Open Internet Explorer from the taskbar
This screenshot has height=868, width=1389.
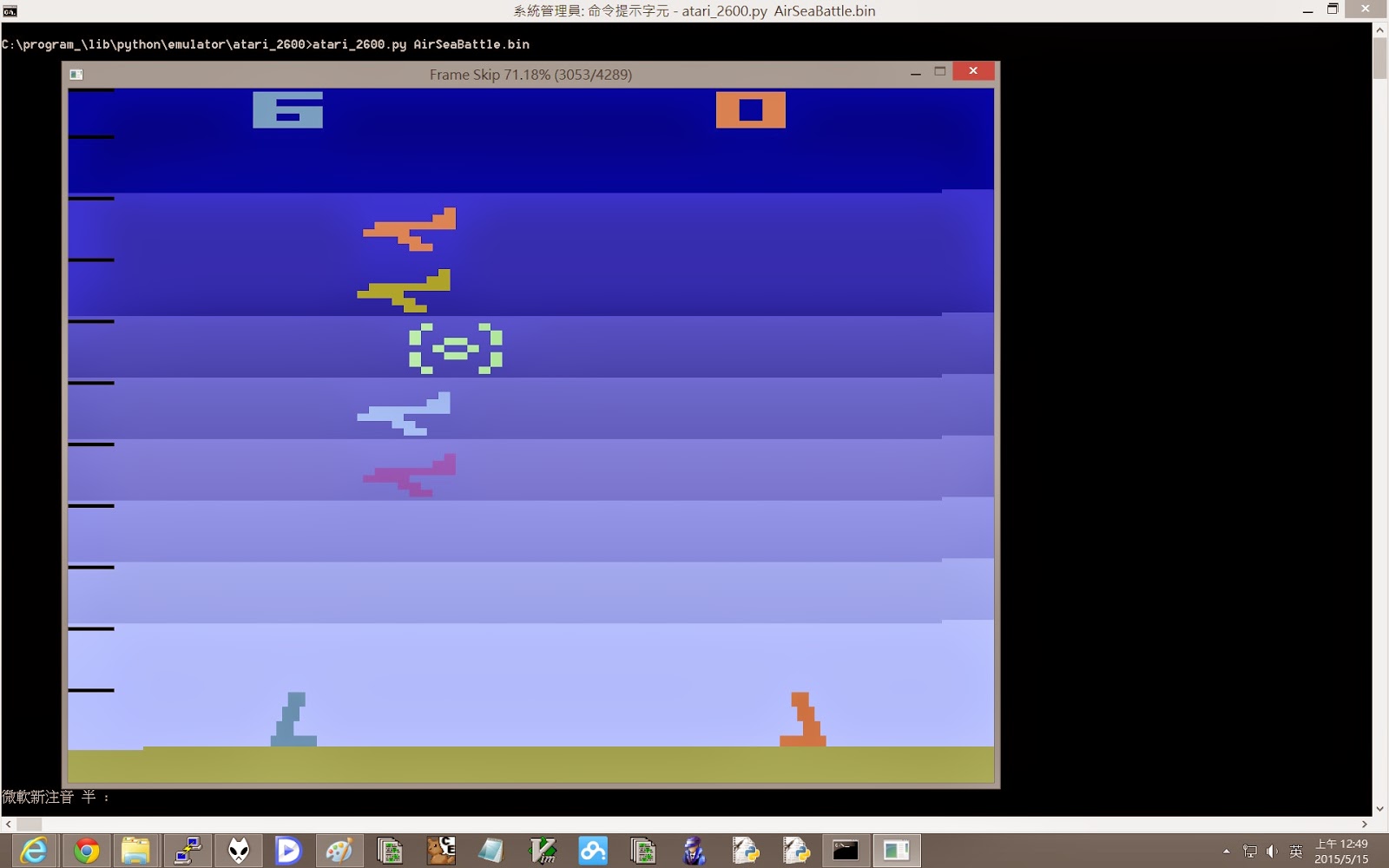33,851
